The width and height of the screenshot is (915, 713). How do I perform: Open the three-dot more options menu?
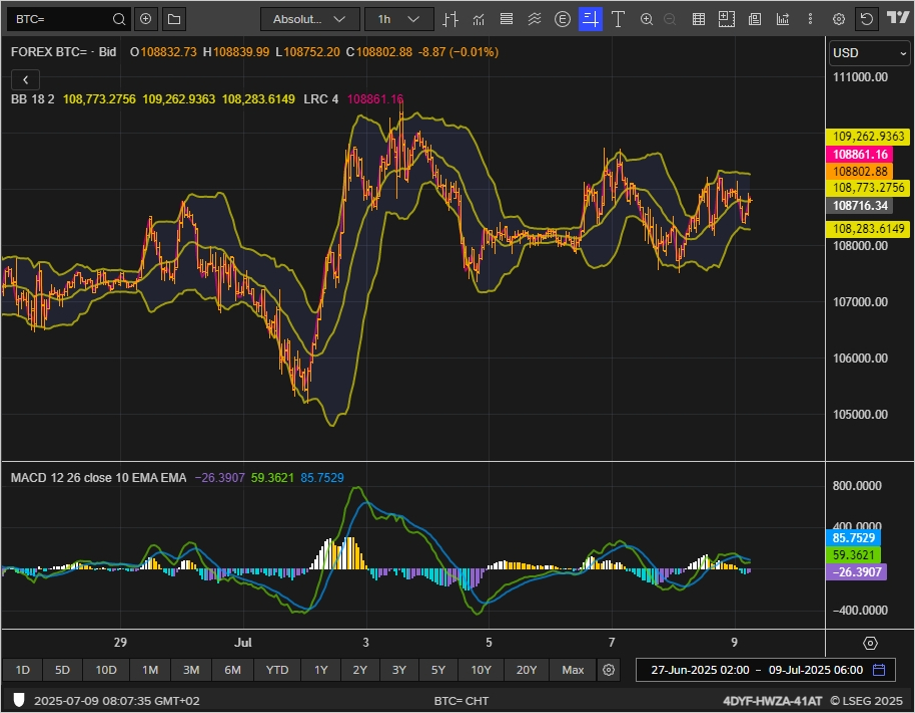[810, 19]
